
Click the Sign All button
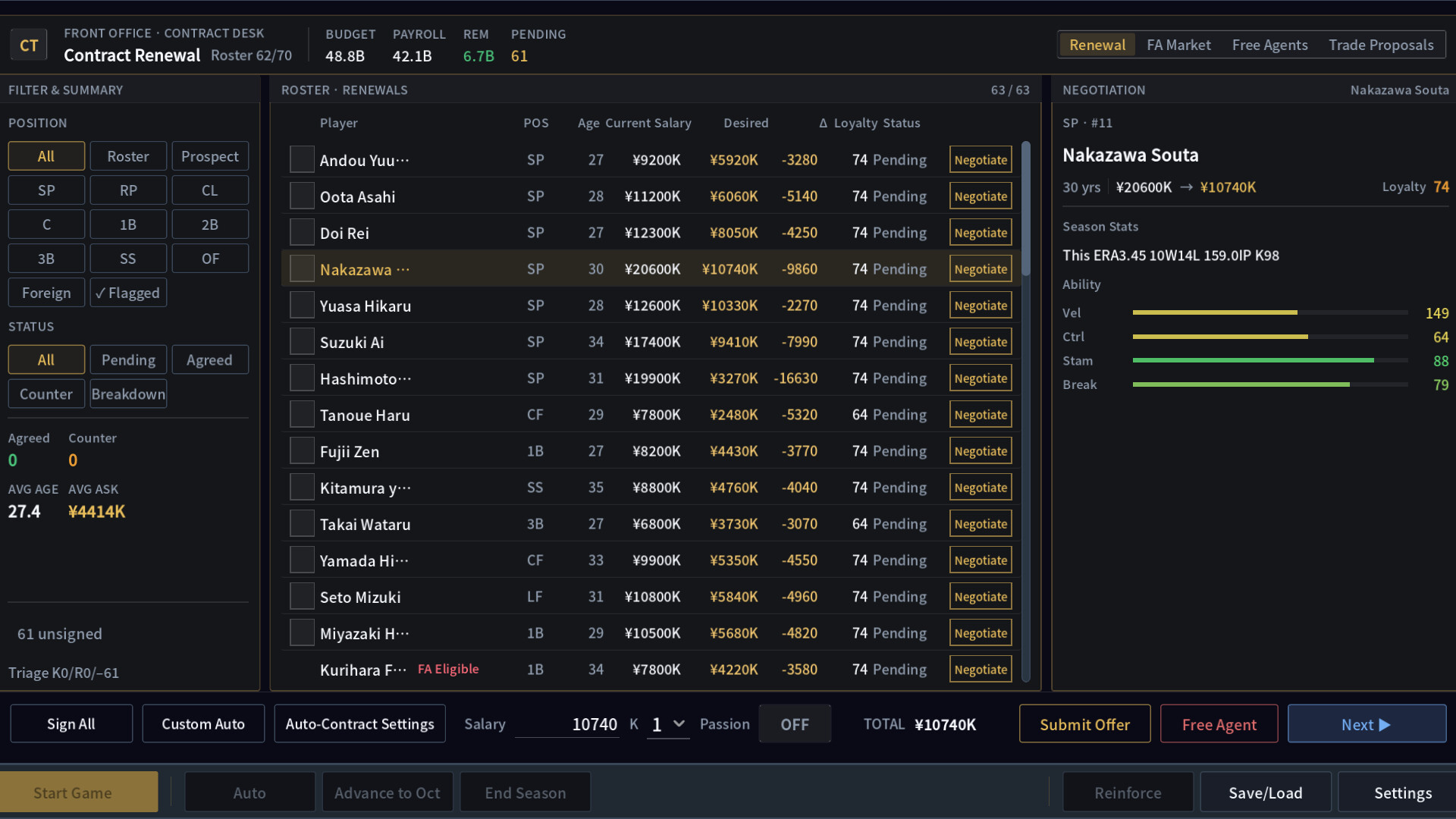coord(71,724)
